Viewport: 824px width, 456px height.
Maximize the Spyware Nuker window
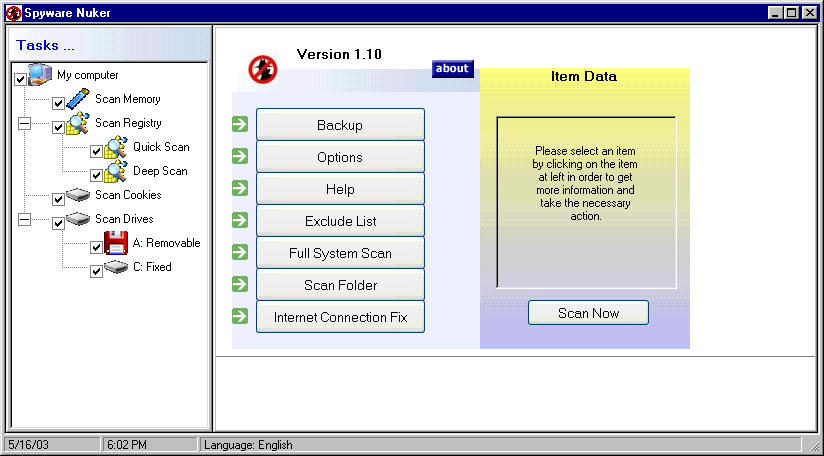(791, 13)
